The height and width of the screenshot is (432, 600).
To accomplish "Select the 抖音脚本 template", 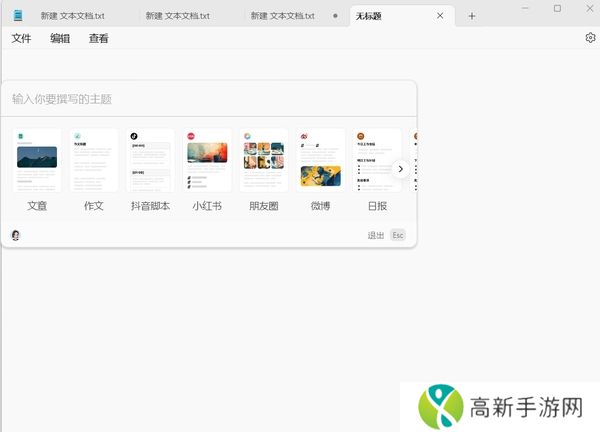I will pyautogui.click(x=151, y=161).
